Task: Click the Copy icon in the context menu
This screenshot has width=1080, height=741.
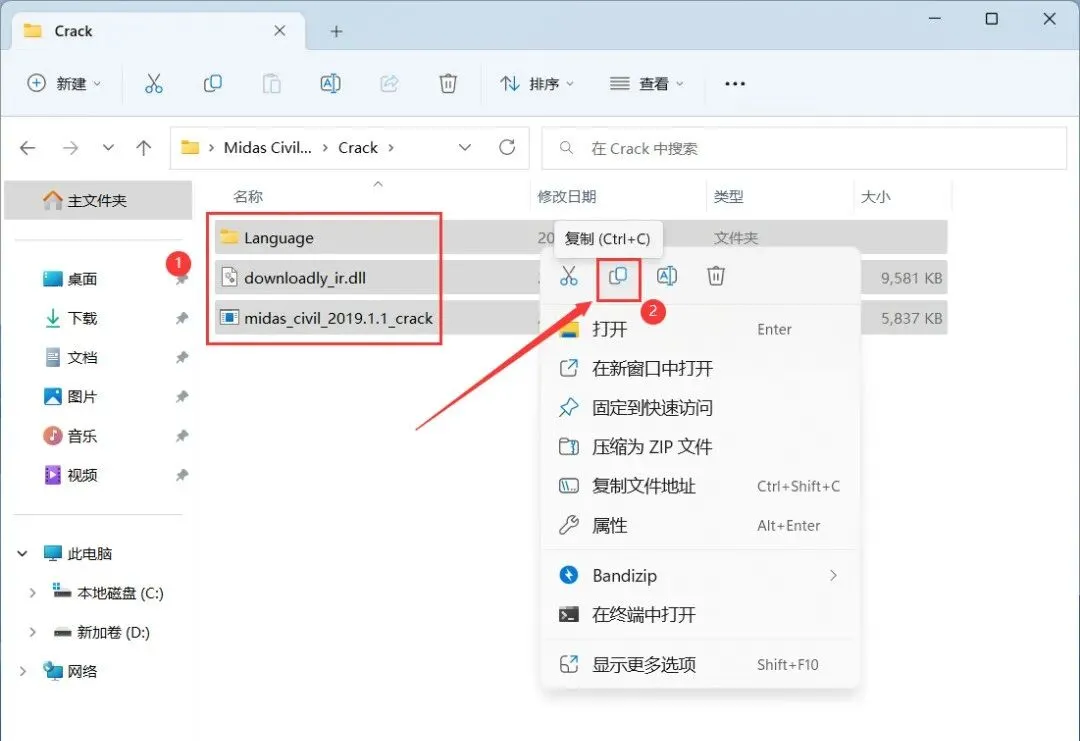Action: (x=618, y=276)
